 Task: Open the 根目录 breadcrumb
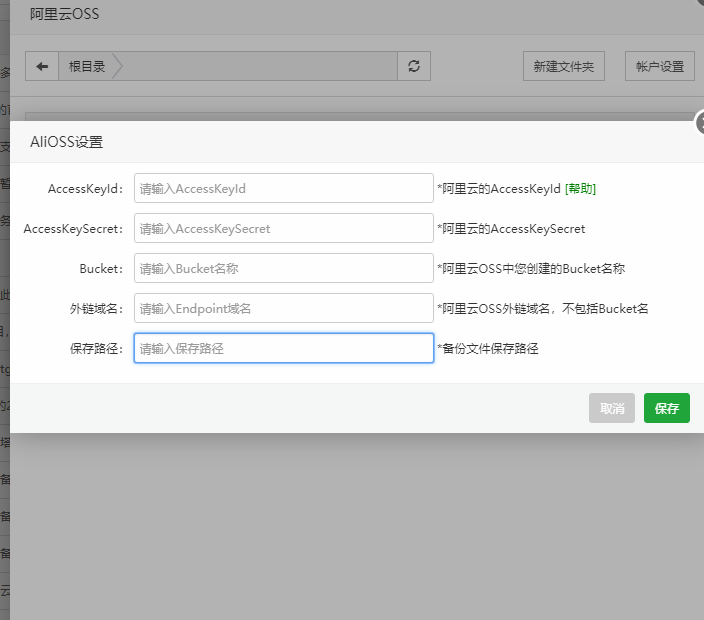pos(87,67)
